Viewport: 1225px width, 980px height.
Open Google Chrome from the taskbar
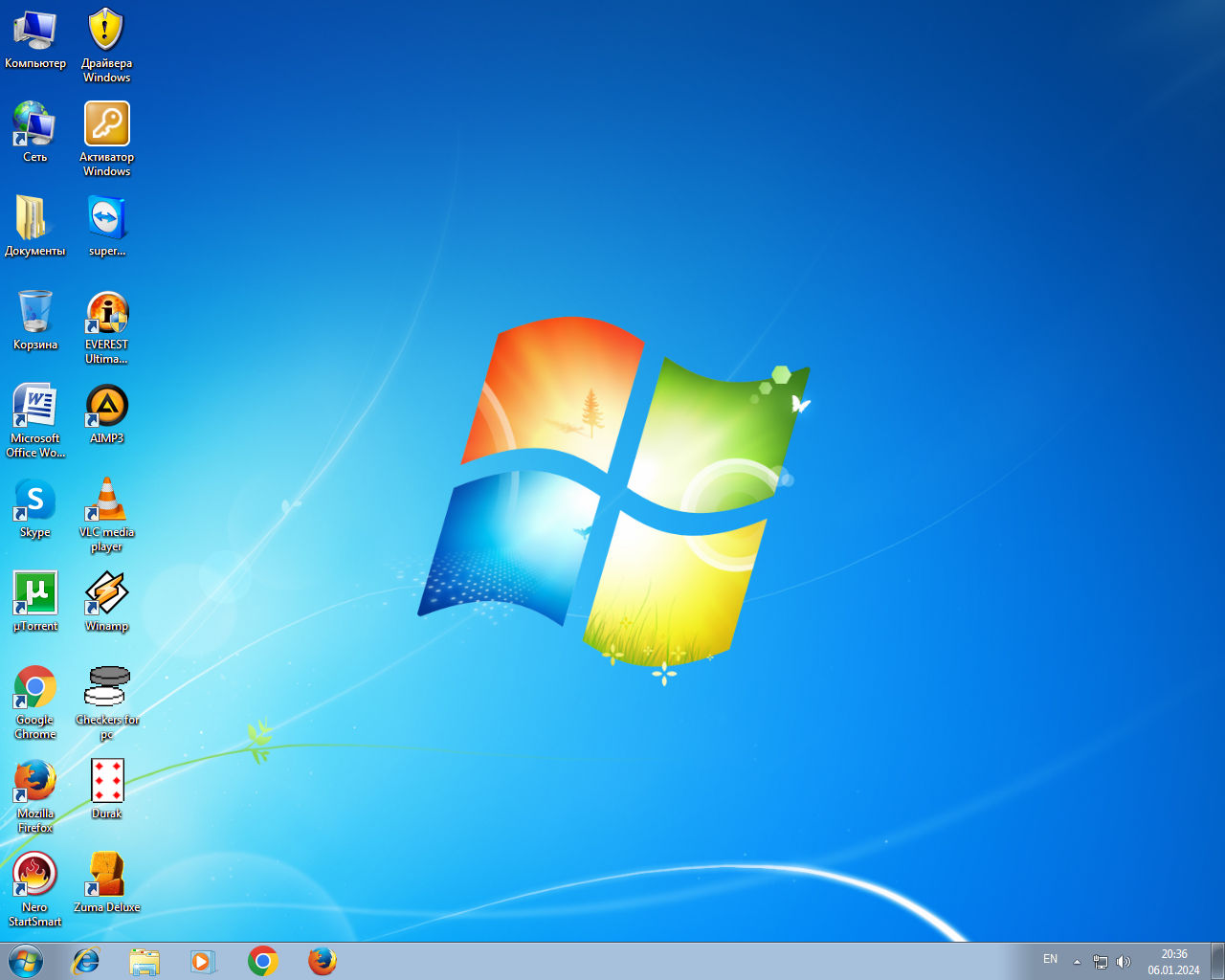pyautogui.click(x=263, y=961)
